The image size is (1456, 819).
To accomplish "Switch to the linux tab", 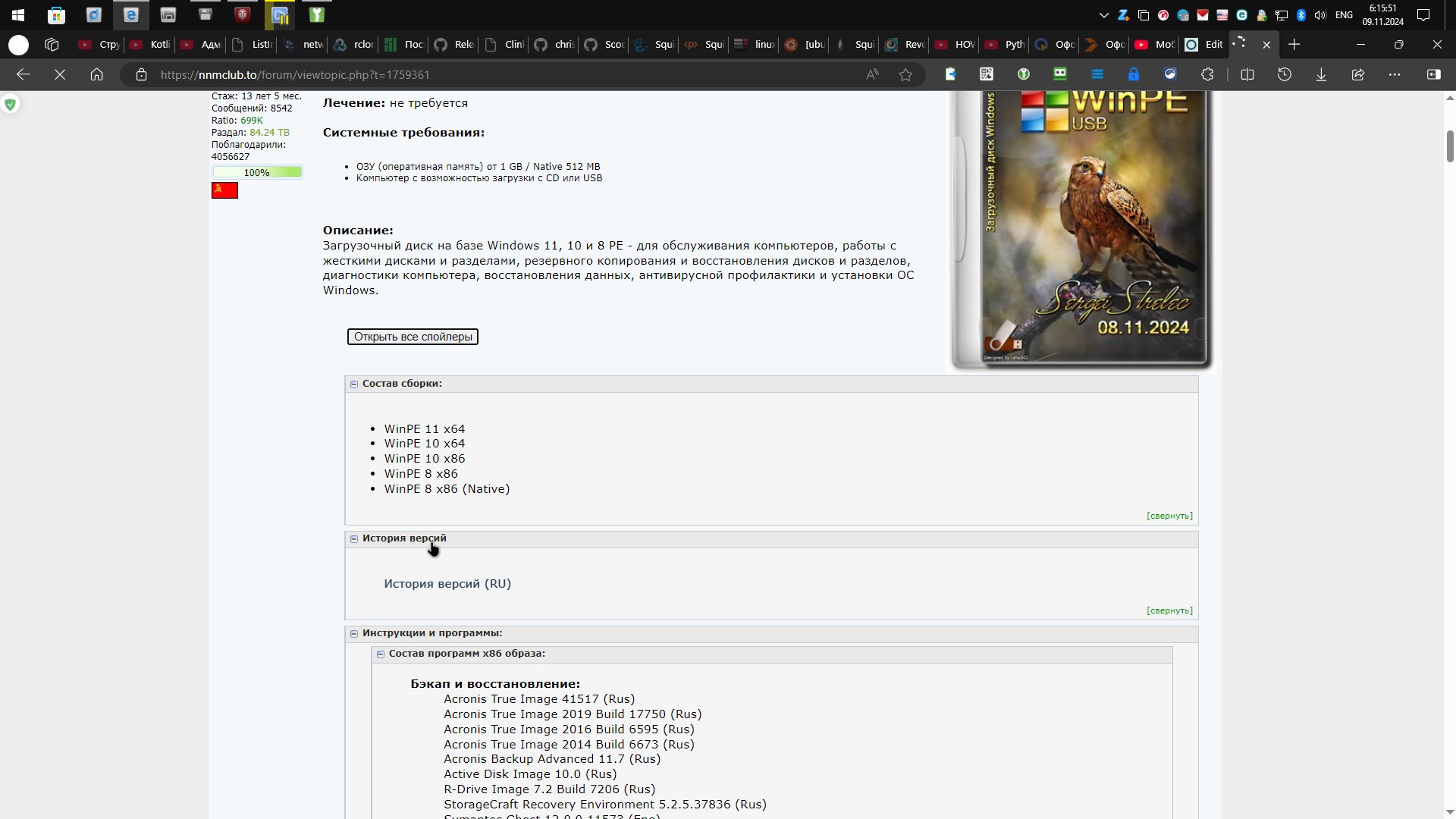I will coord(755,45).
